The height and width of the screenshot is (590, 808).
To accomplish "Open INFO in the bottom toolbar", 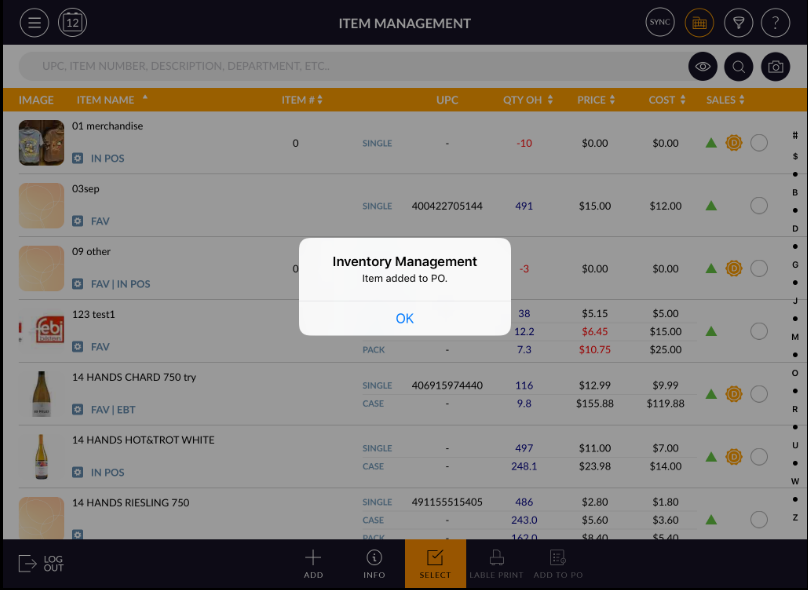I will (374, 564).
